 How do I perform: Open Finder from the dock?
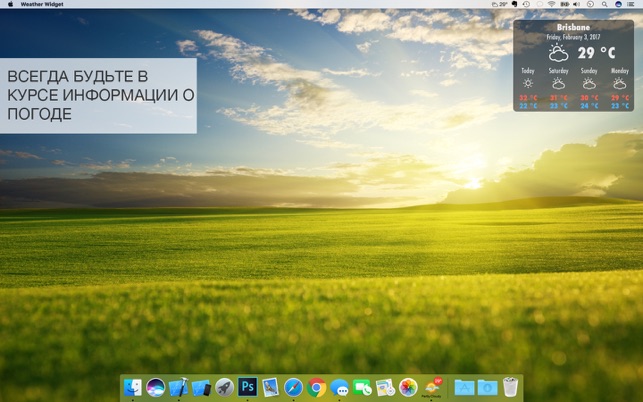pyautogui.click(x=132, y=387)
